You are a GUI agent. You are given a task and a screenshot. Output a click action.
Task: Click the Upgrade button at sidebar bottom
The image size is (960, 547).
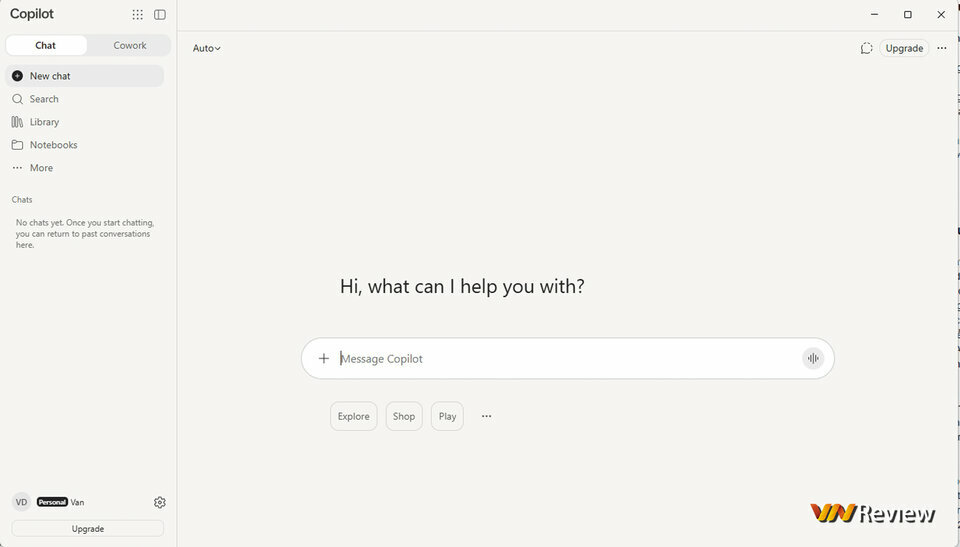coord(88,529)
